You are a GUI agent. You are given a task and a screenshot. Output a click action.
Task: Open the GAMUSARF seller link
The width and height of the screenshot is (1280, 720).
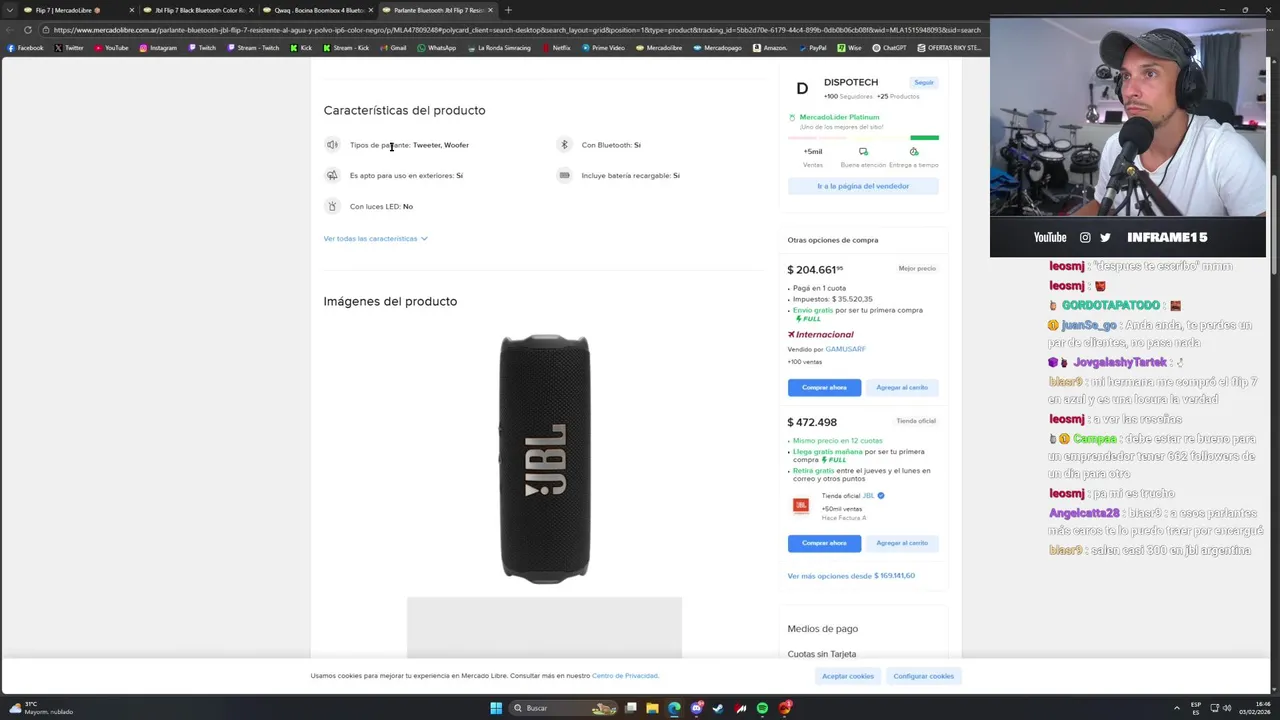pos(846,349)
